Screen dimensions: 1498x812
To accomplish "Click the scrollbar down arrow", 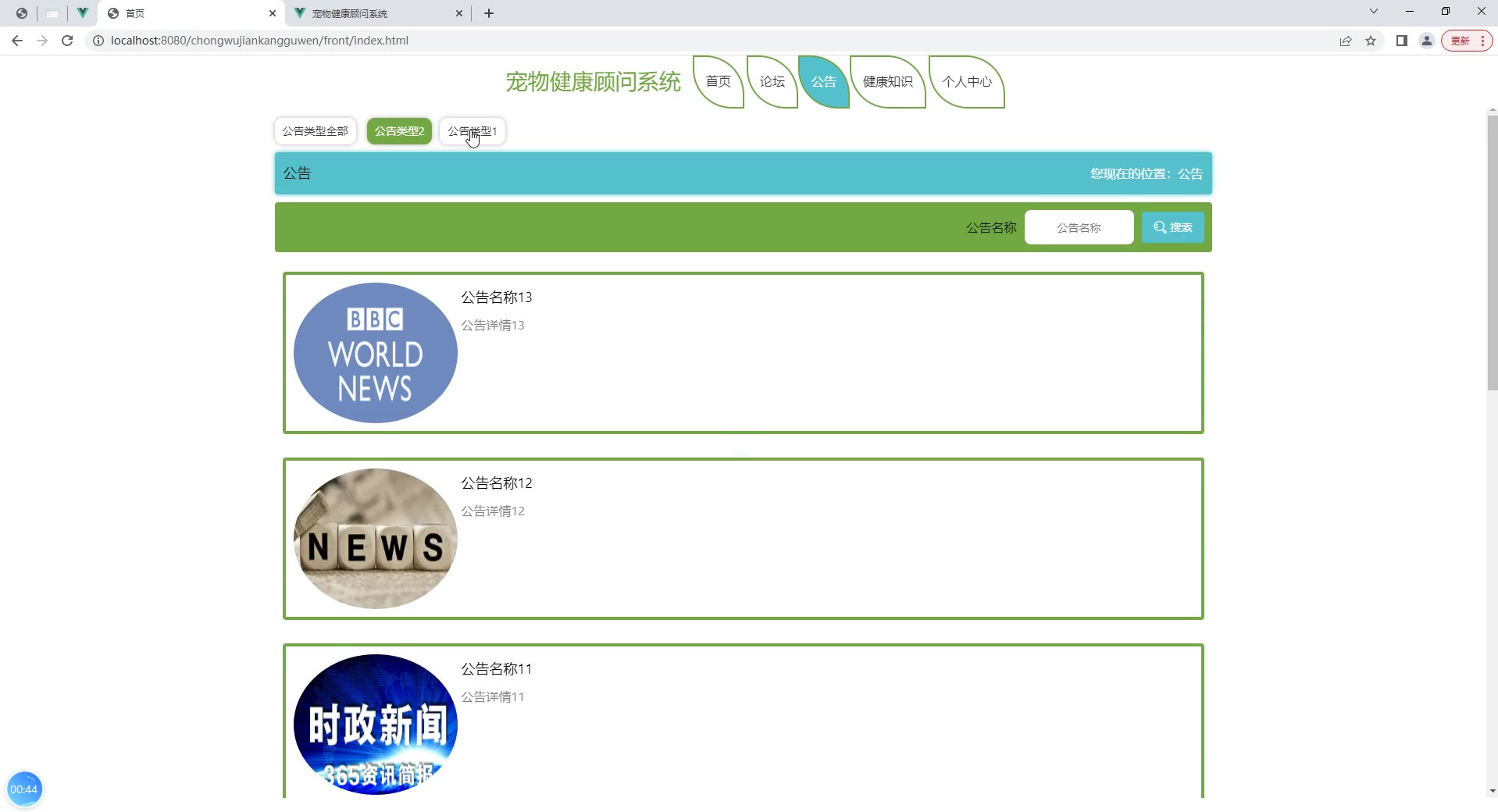I will tap(1493, 791).
